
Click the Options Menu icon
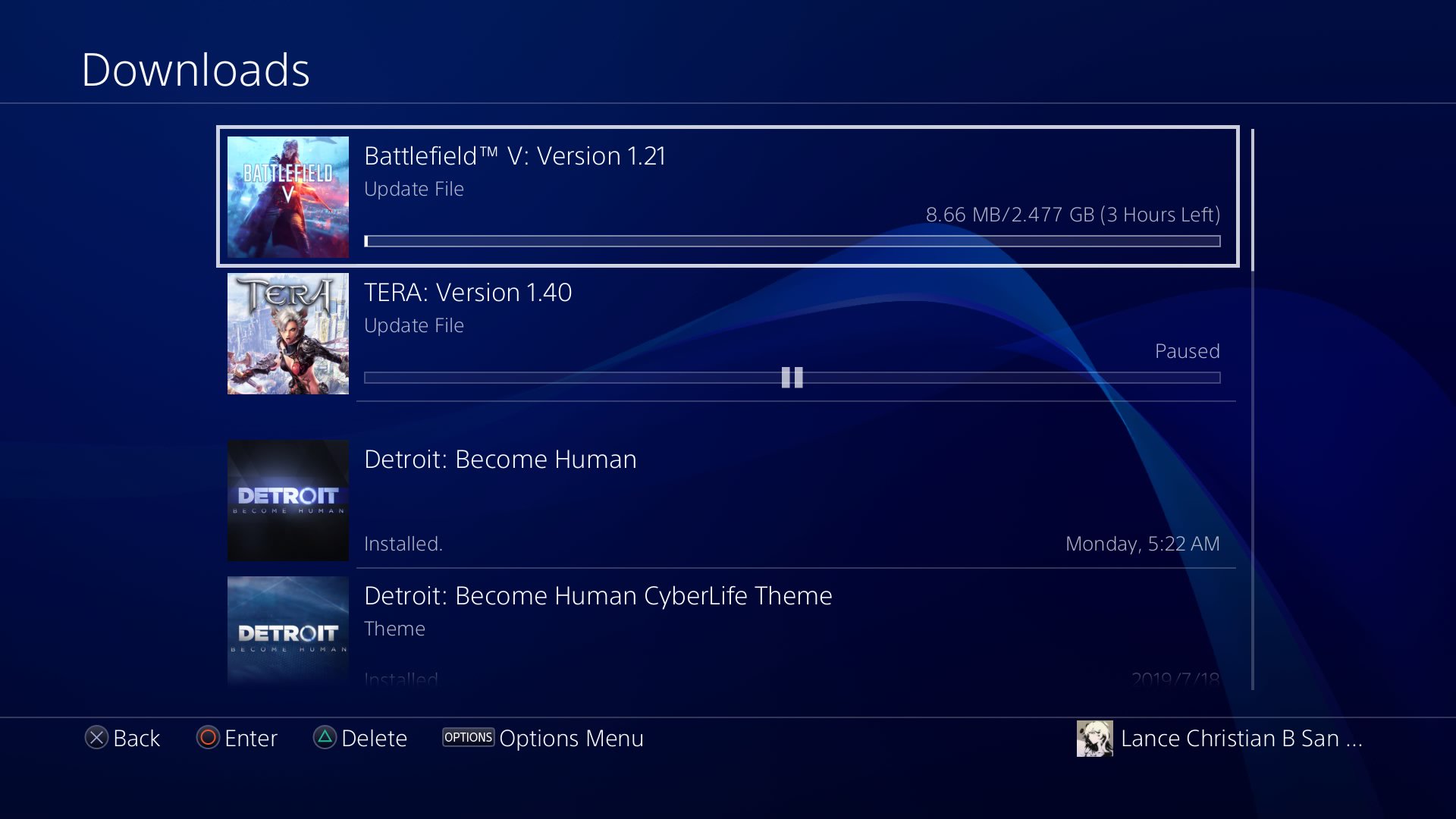pos(467,738)
